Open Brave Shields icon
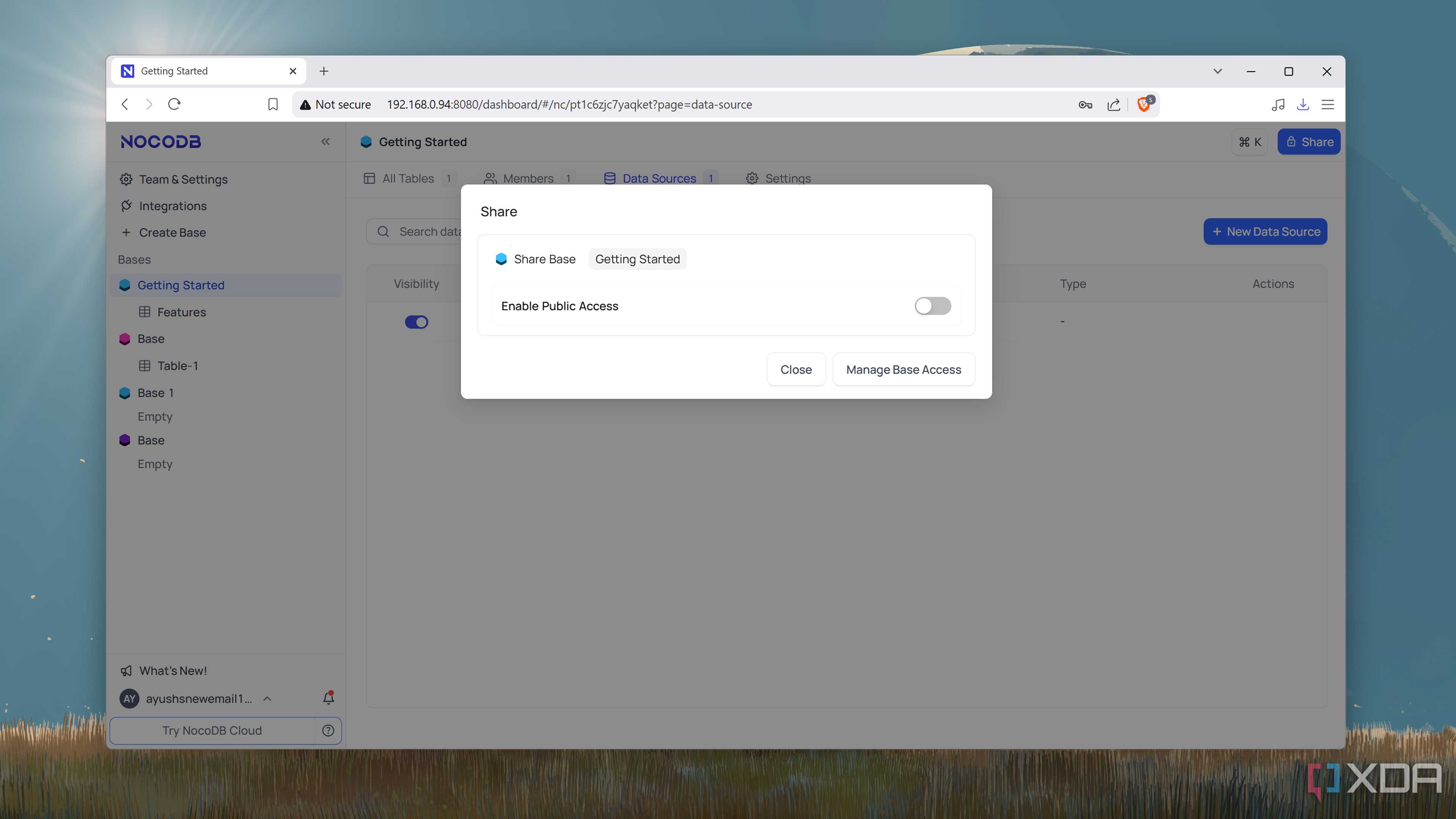The width and height of the screenshot is (1456, 819). (x=1144, y=104)
